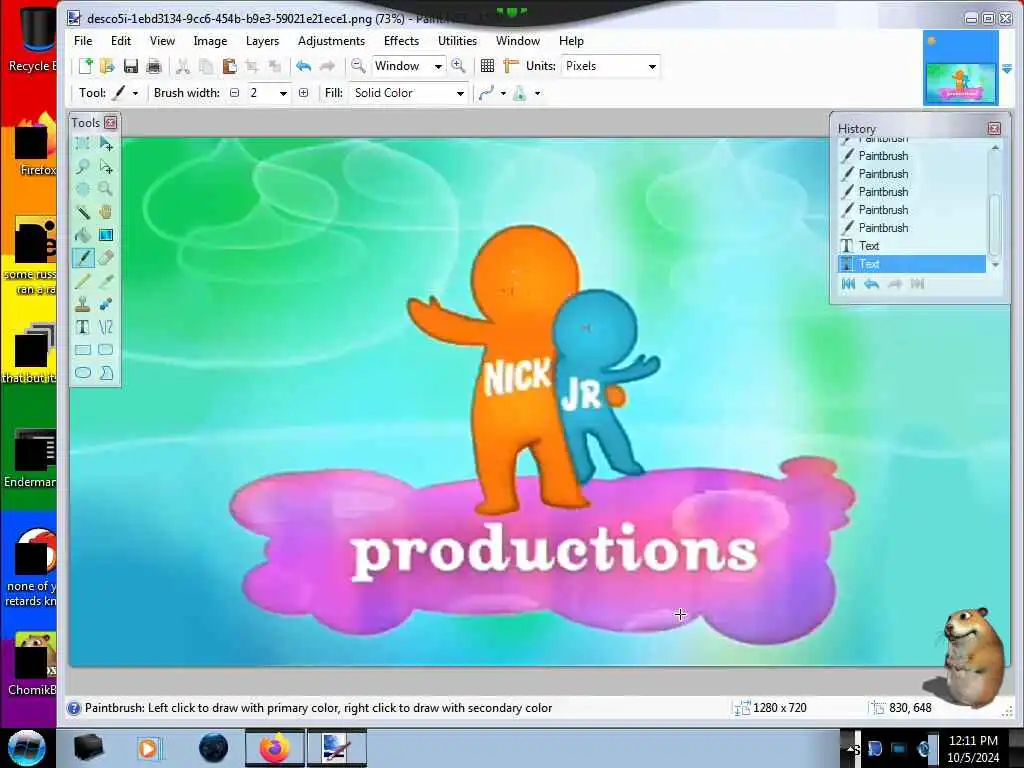This screenshot has height=768, width=1024.
Task: Select the Freeform Shape tool
Action: click(x=106, y=373)
